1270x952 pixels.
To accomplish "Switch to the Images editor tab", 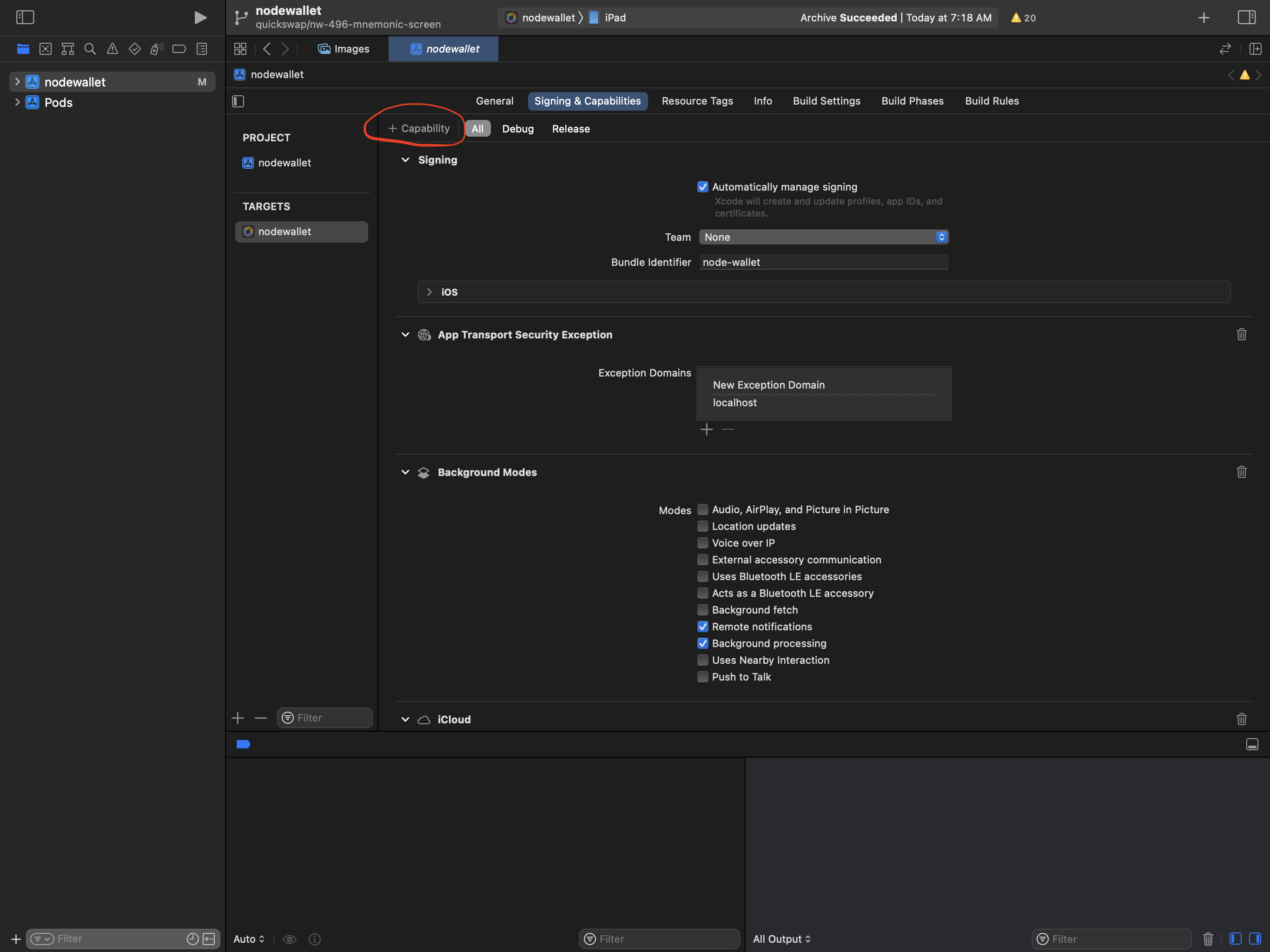I will (344, 49).
